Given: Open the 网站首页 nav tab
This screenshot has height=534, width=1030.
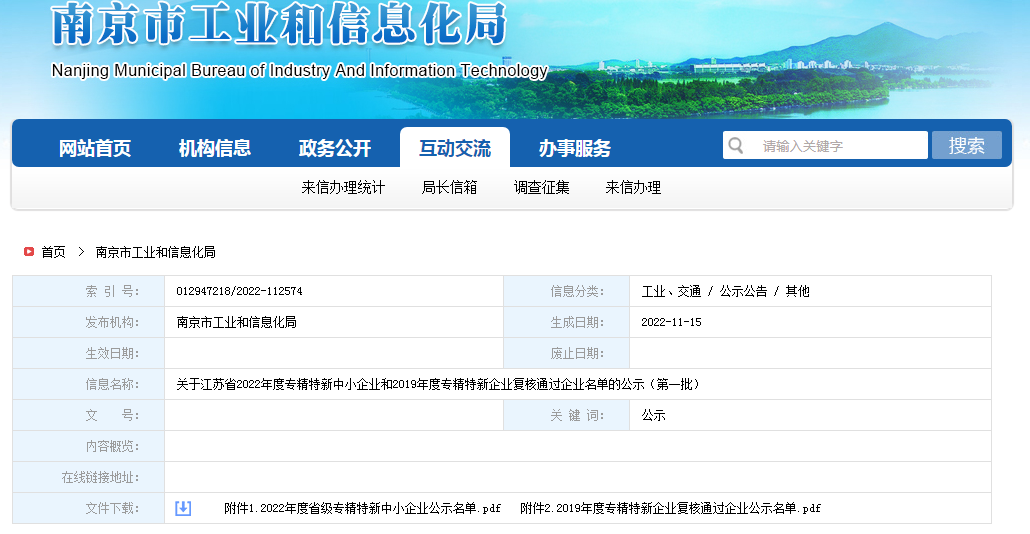Looking at the screenshot, I should [x=95, y=148].
